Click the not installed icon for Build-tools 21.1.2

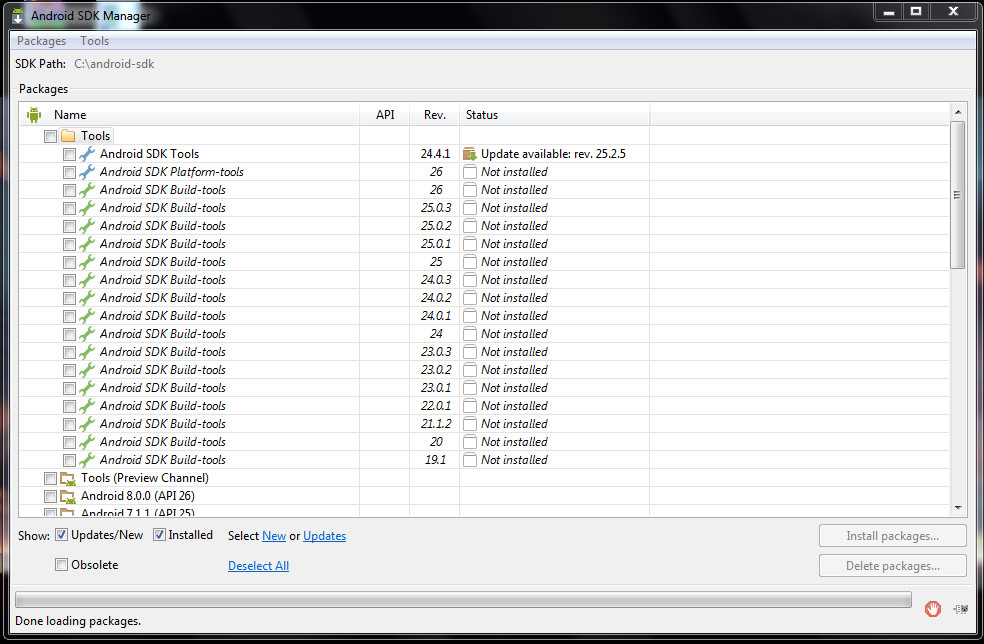coord(469,424)
